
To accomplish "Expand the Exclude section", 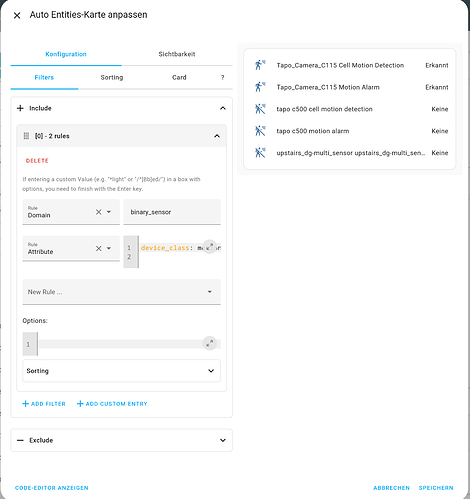I will [x=122, y=440].
